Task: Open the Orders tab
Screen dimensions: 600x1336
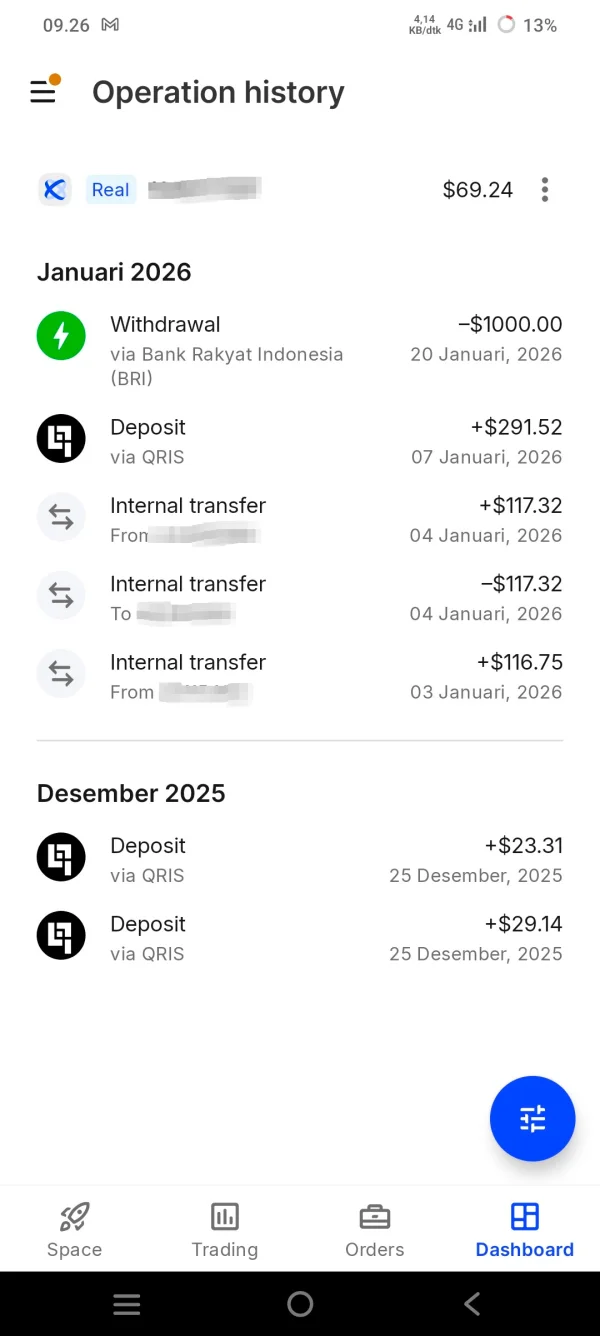Action: tap(375, 1229)
